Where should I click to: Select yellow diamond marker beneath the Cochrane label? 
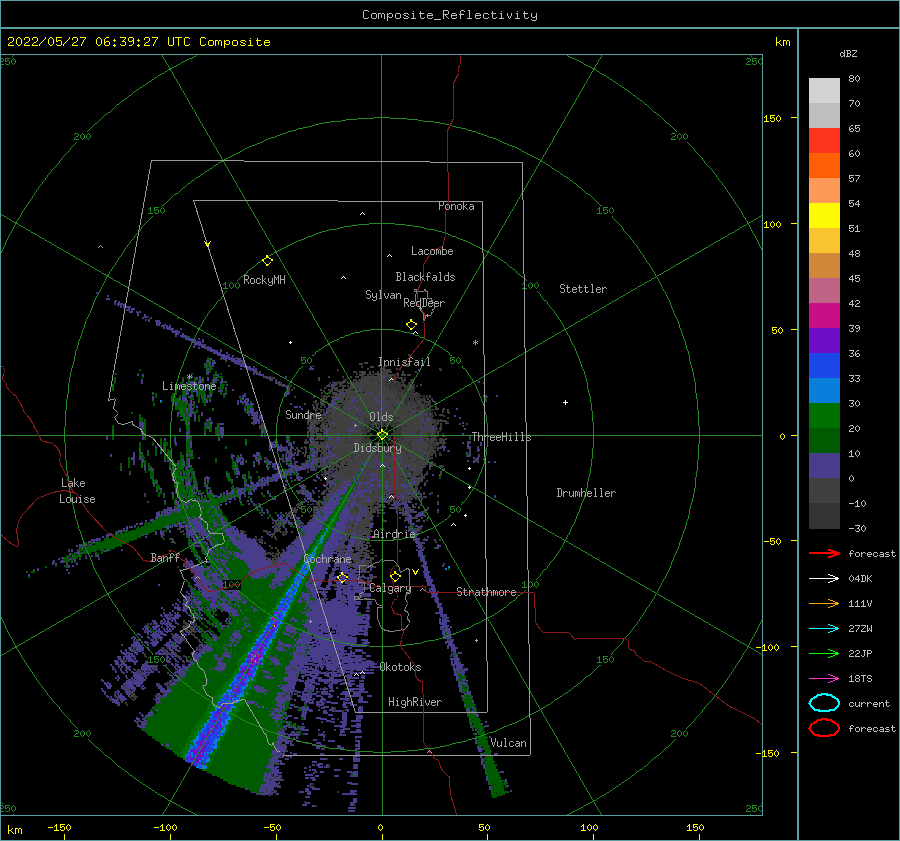[x=343, y=578]
